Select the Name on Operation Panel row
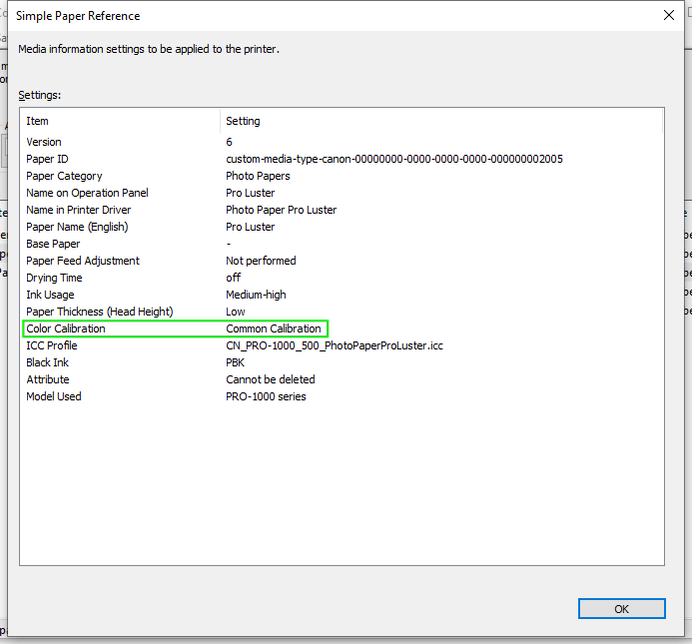Viewport: 692px width, 644px height. click(x=342, y=193)
